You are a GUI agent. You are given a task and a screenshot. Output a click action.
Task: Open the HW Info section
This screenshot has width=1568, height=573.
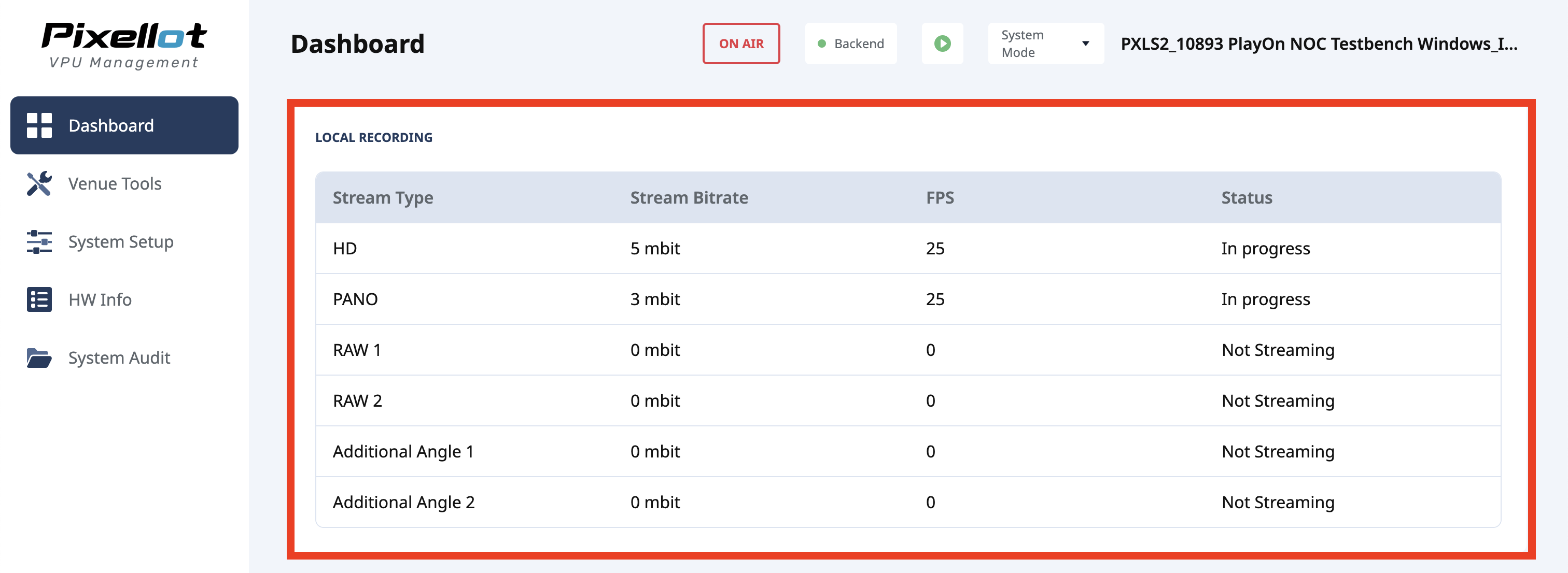100,299
